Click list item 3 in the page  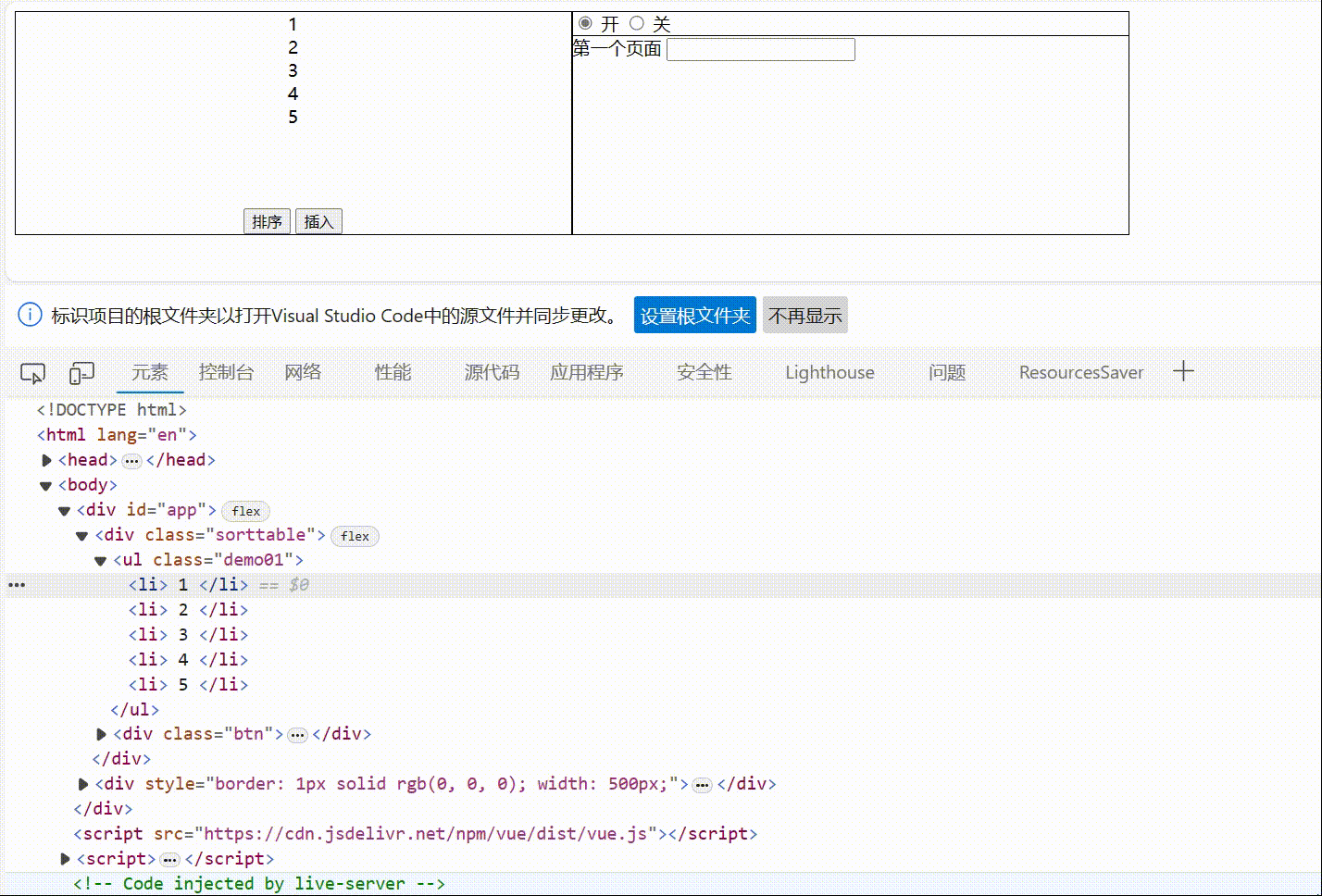293,70
